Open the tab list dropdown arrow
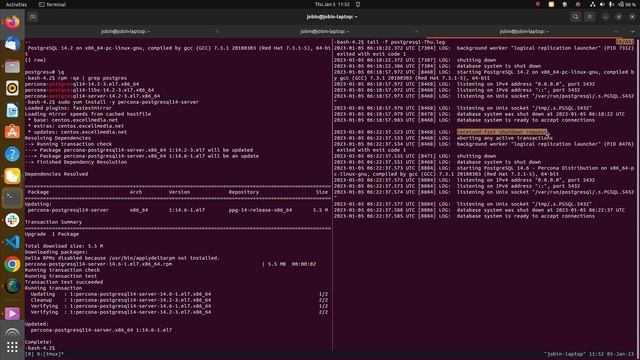640x360 pixels. [x=633, y=31]
